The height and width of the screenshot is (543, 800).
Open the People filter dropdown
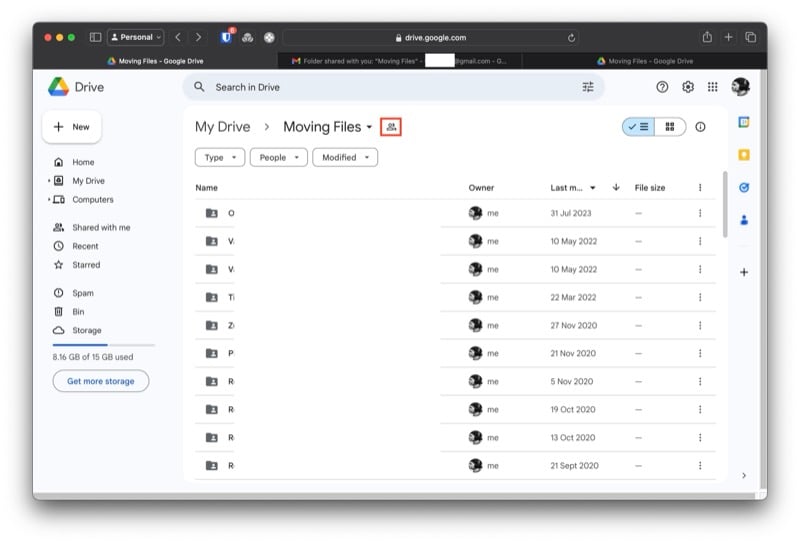point(279,158)
